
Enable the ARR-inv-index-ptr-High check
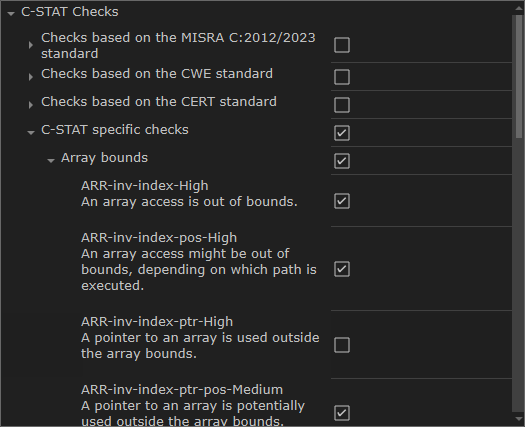tap(342, 345)
